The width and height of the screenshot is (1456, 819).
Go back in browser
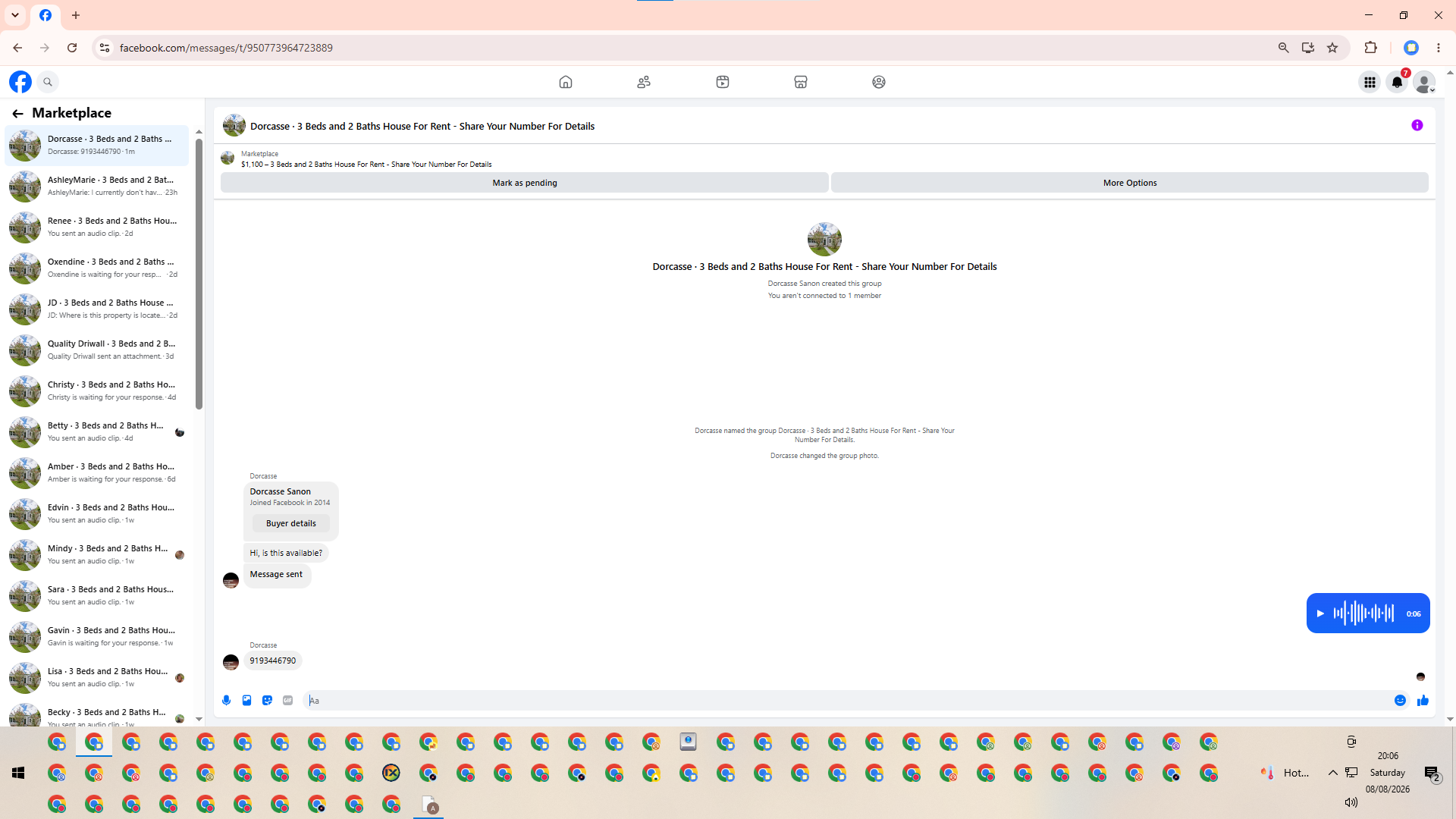coord(17,48)
